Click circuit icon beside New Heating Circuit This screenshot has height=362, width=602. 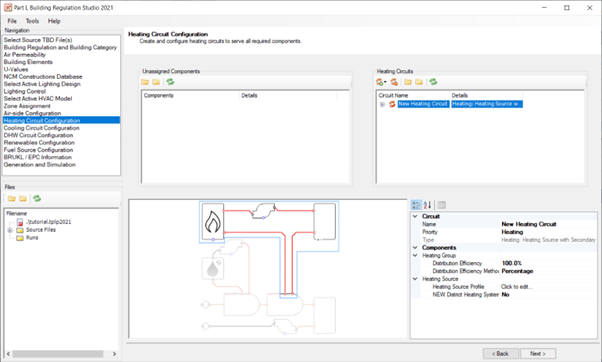(x=392, y=104)
